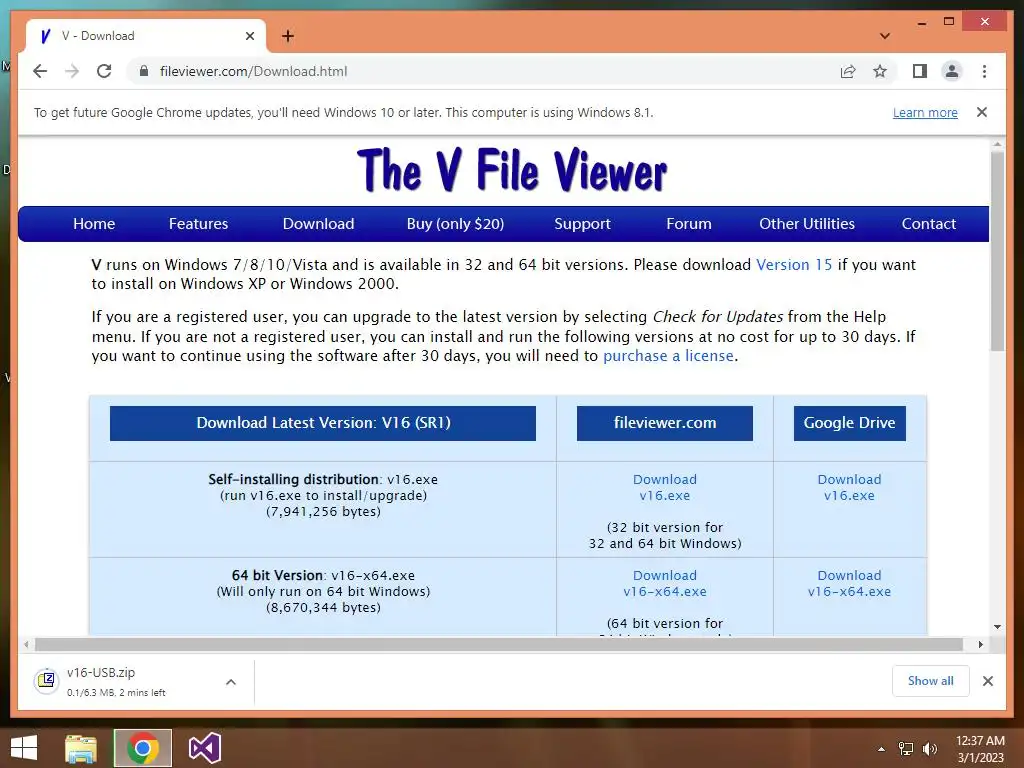Click the volume speaker tray icon
This screenshot has width=1024, height=768.
coord(929,749)
